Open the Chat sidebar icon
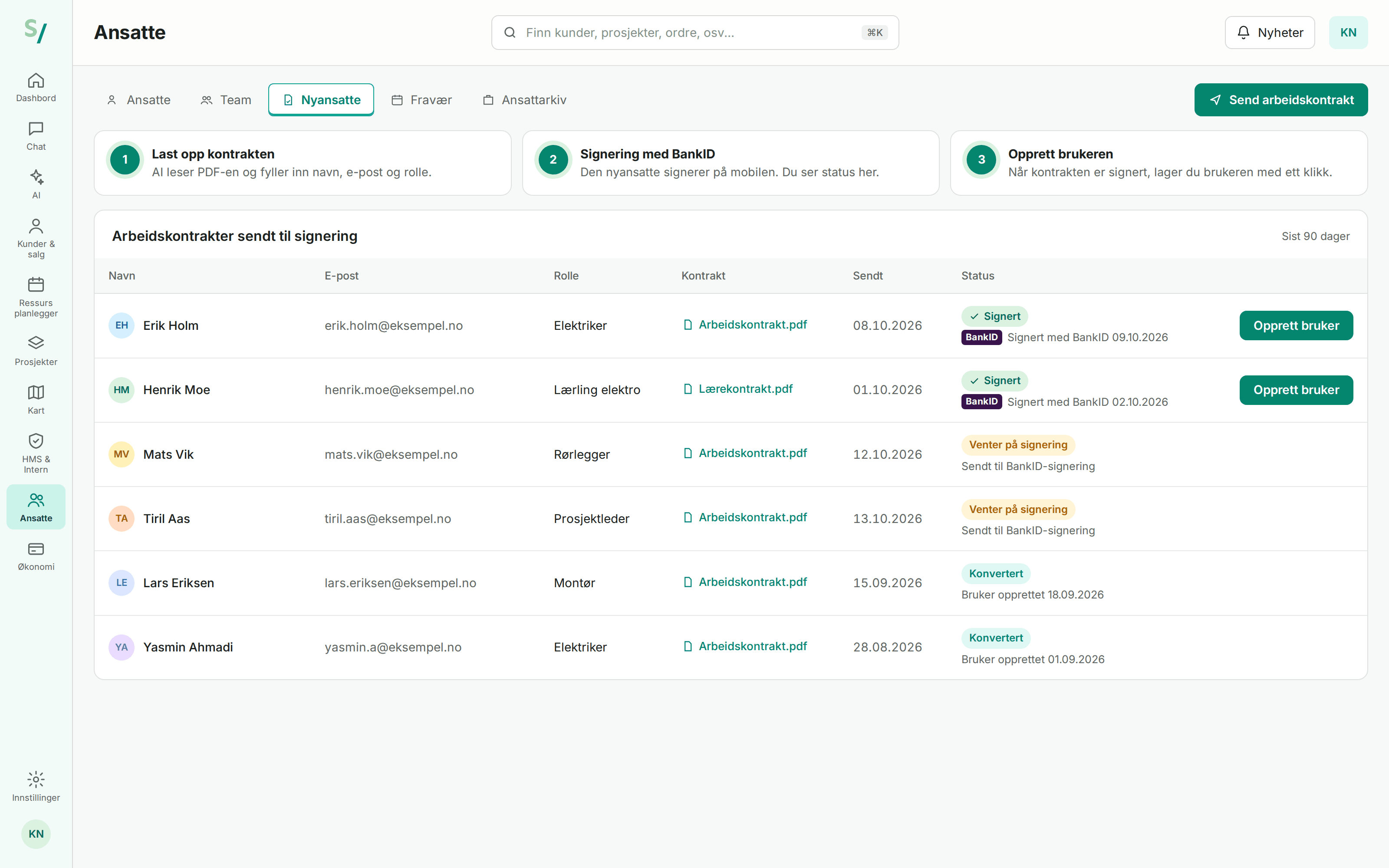1389x868 pixels. (36, 128)
